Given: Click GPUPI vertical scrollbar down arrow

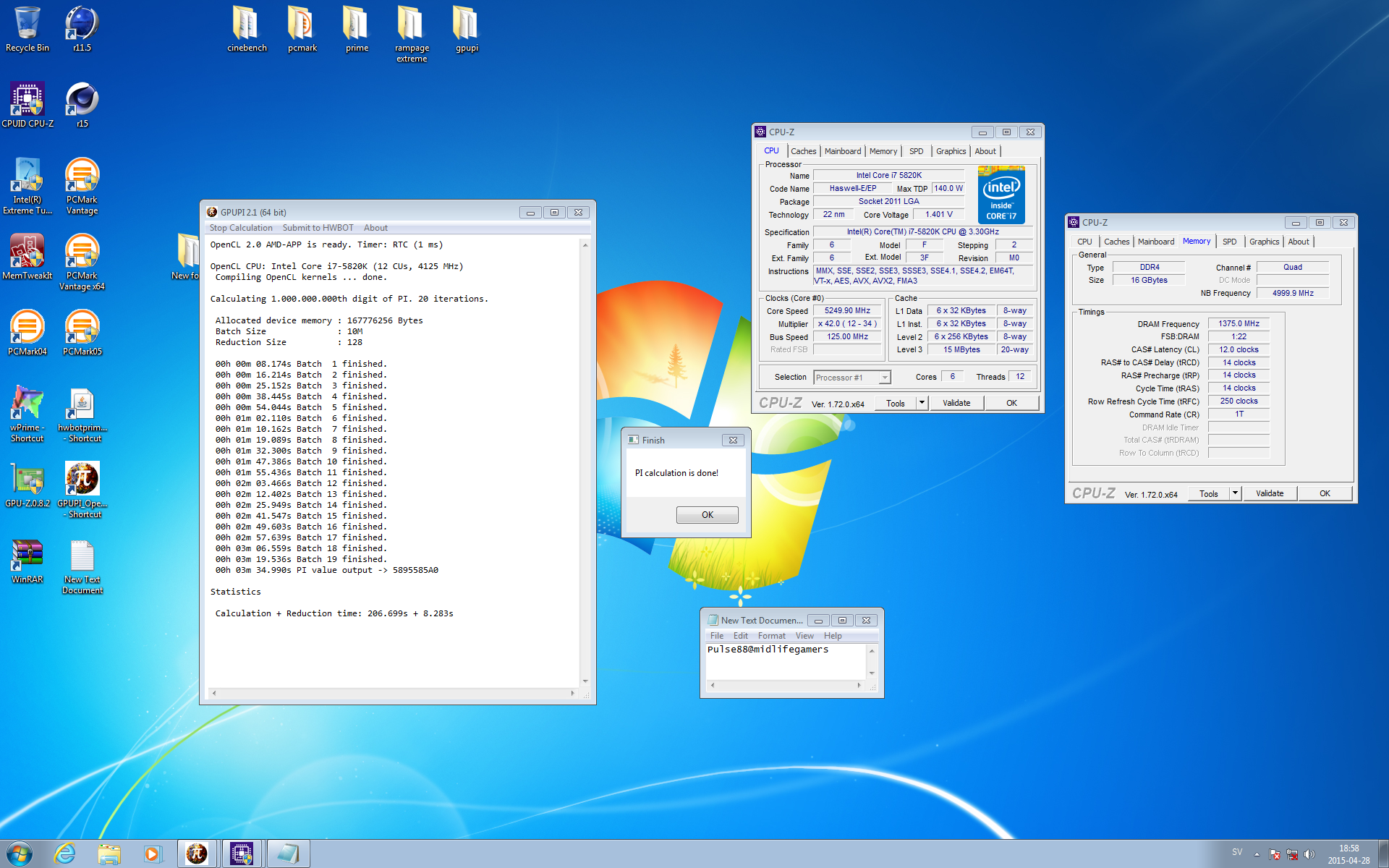Looking at the screenshot, I should pyautogui.click(x=585, y=681).
